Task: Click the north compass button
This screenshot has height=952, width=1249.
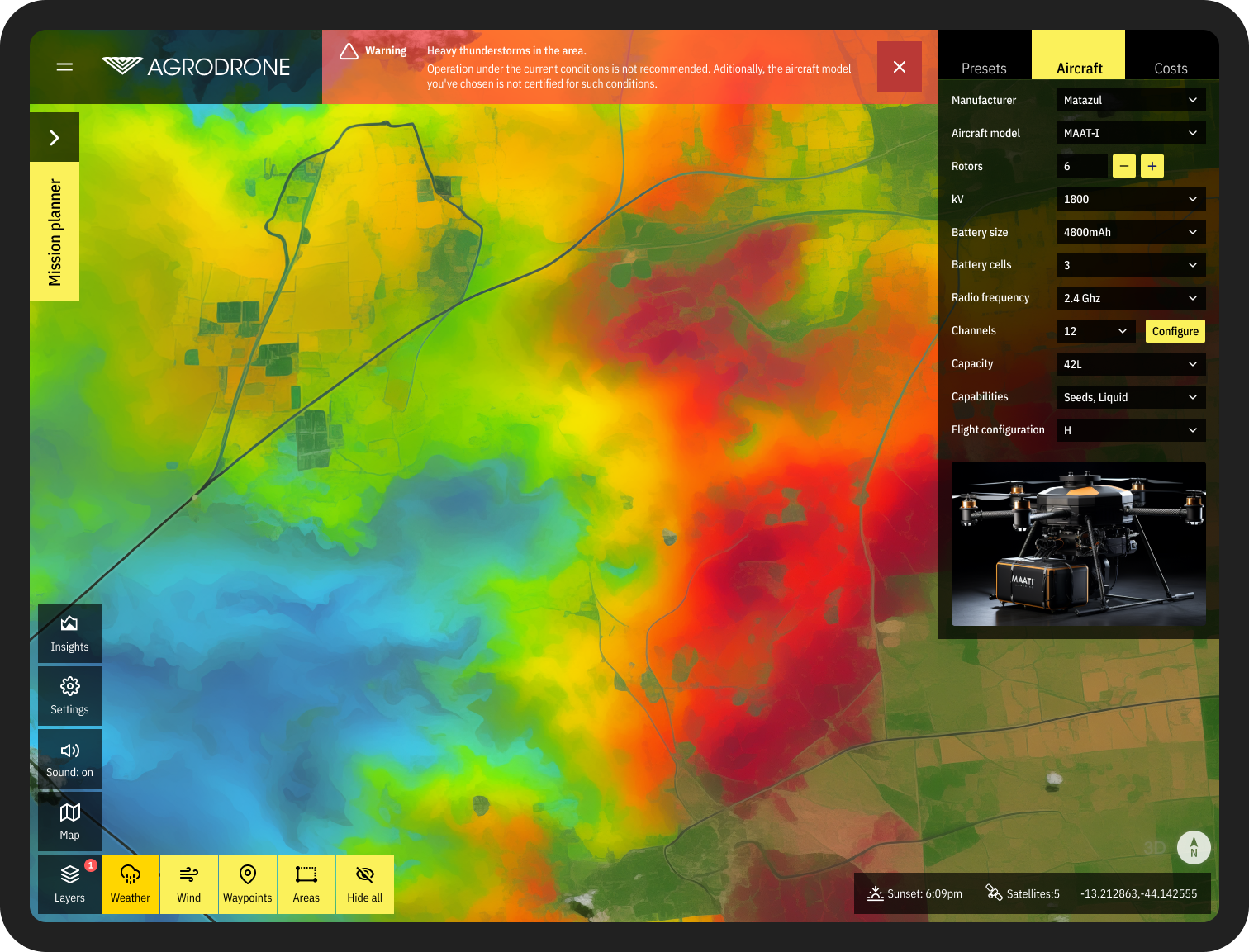Action: 1194,847
